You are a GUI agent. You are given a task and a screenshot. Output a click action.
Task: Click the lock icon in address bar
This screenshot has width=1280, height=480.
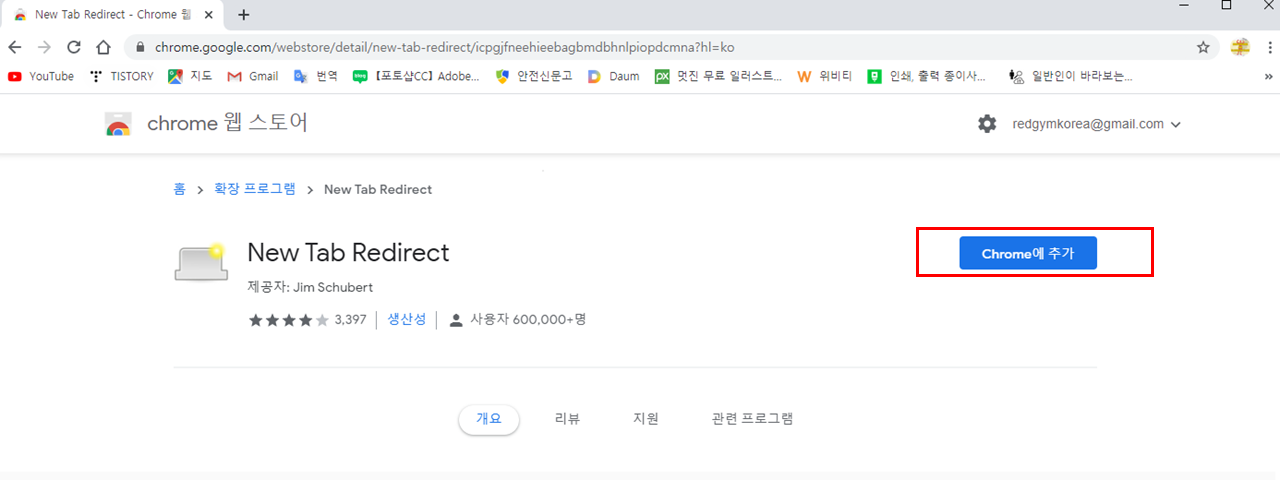(140, 47)
